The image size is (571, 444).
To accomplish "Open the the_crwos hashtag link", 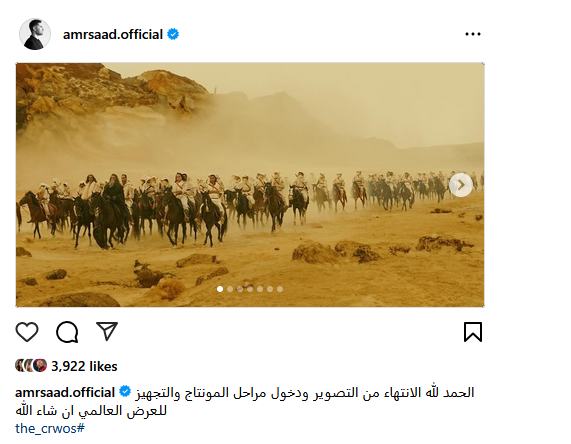I will [50, 428].
